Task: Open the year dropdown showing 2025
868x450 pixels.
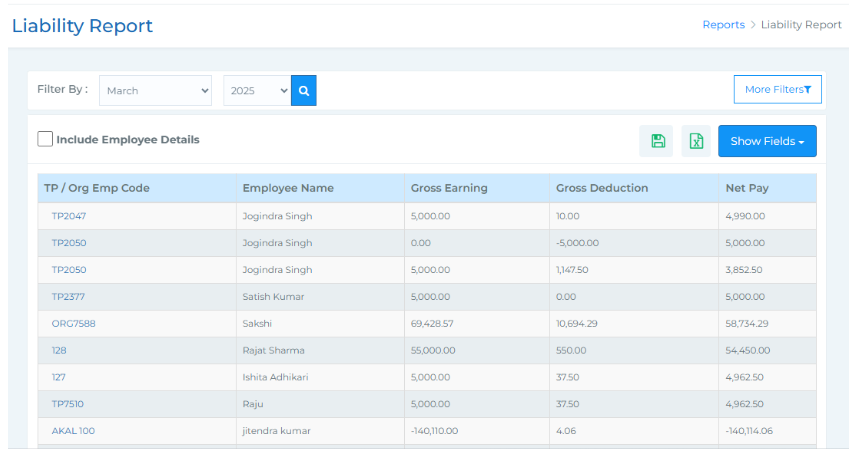Action: [256, 90]
